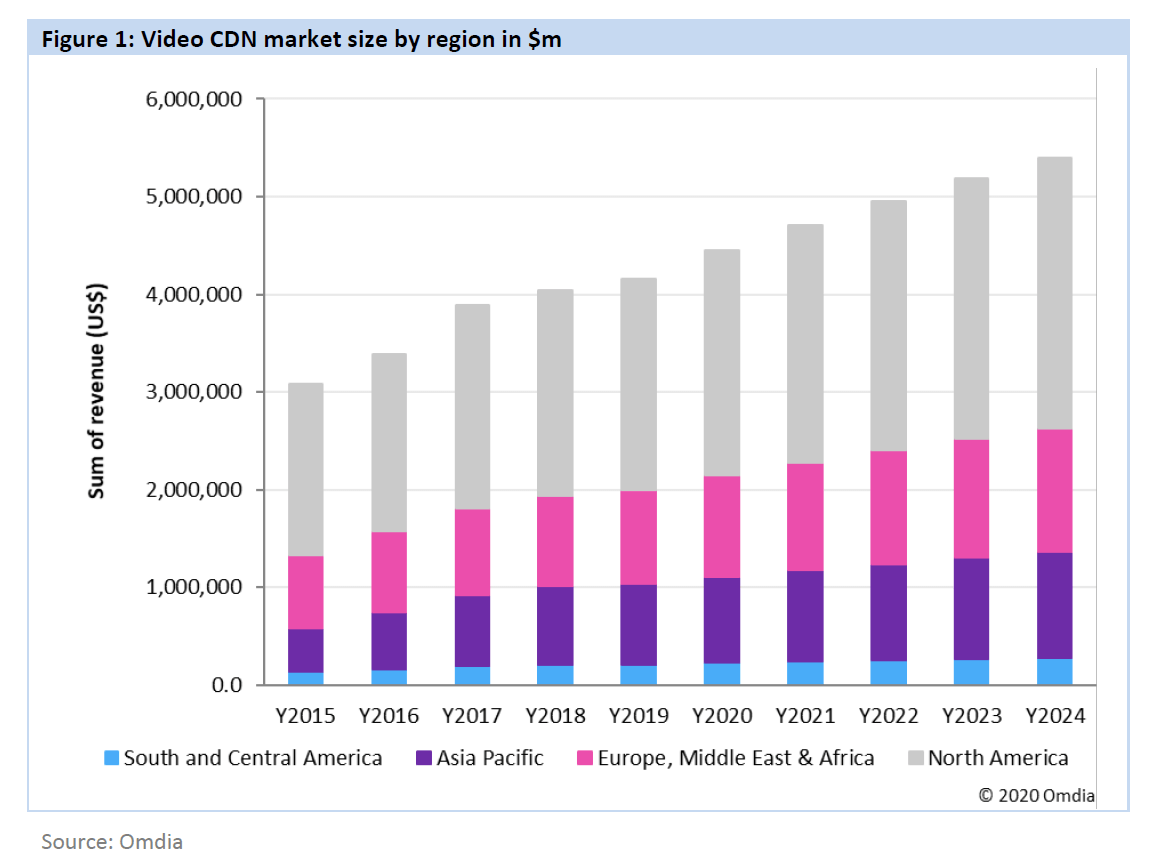Select the pink EMEA segment of Y2015 bar
1159x863 pixels.
pyautogui.click(x=305, y=593)
